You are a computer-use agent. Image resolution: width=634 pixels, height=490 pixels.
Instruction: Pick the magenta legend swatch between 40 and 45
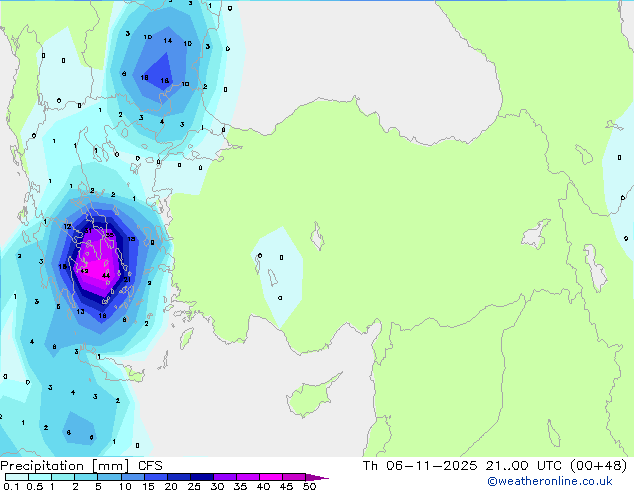[x=271, y=477]
